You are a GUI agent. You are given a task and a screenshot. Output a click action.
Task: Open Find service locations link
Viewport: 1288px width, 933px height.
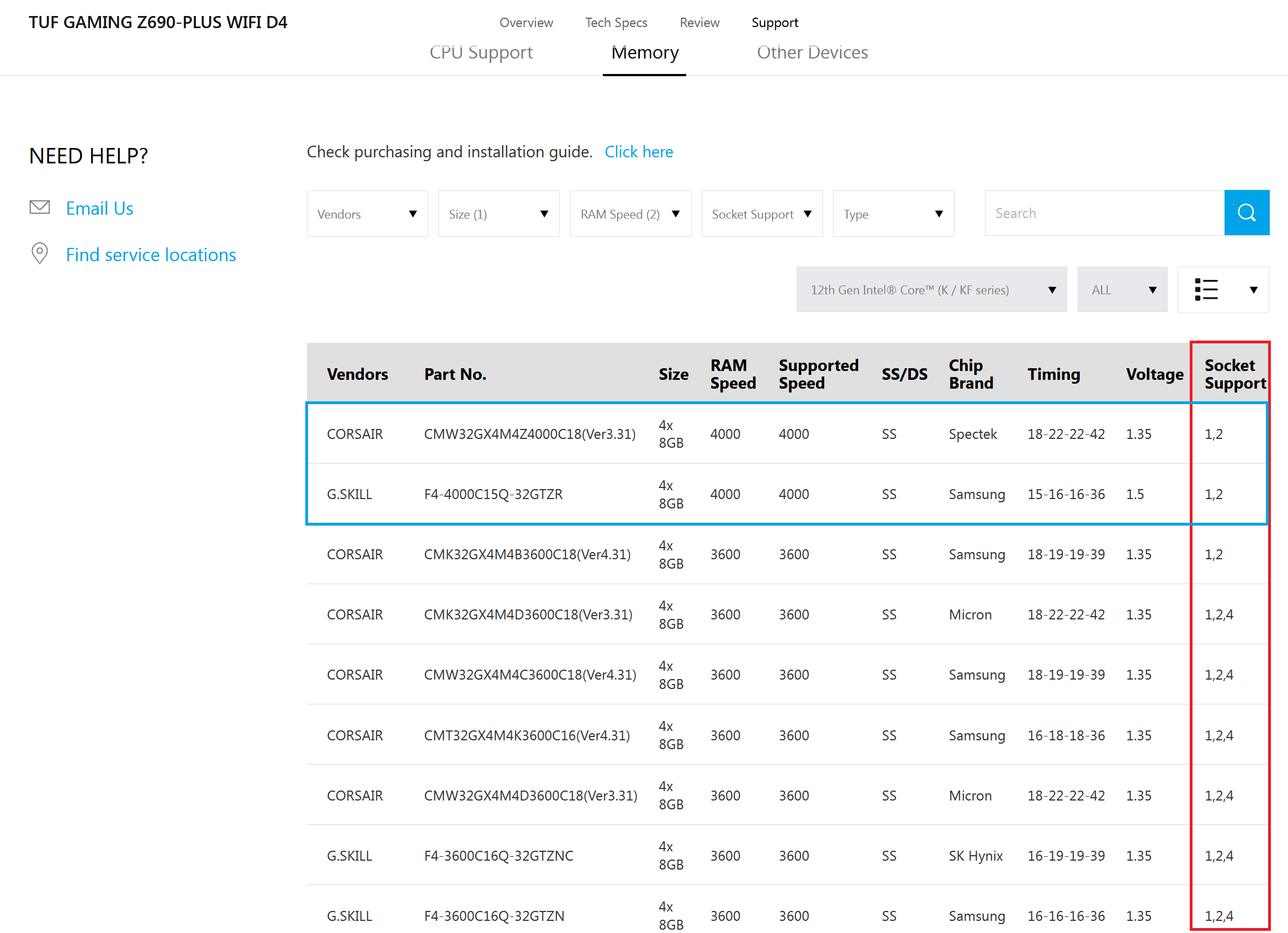click(x=151, y=255)
